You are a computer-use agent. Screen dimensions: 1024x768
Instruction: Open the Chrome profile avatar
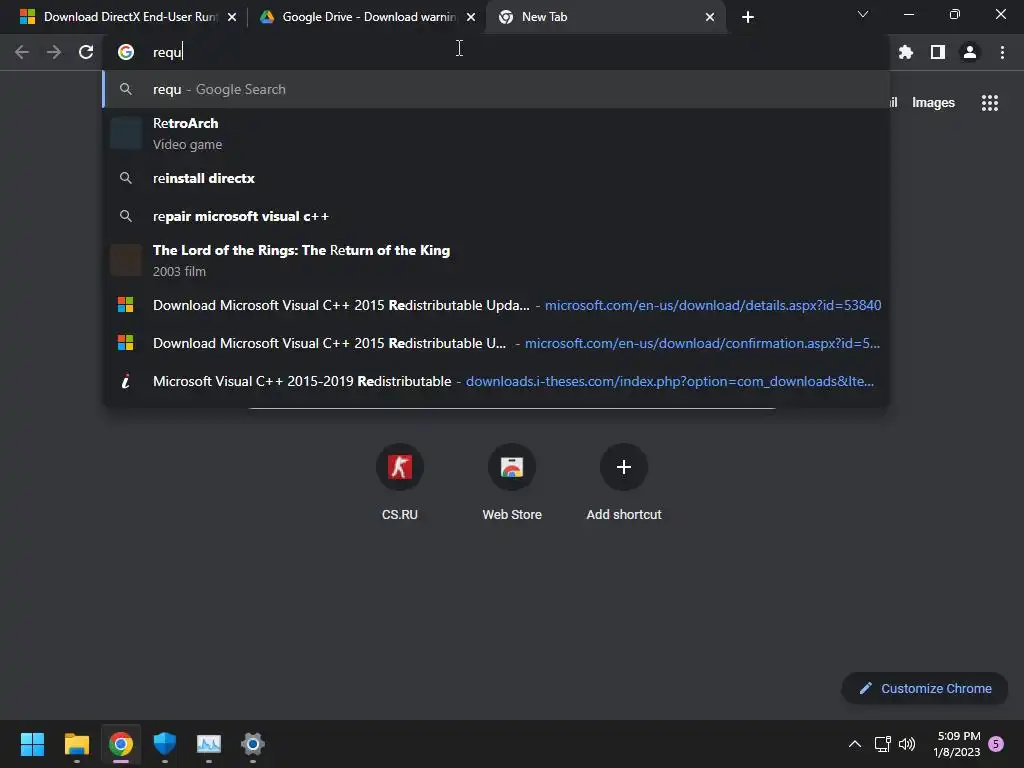click(x=970, y=52)
